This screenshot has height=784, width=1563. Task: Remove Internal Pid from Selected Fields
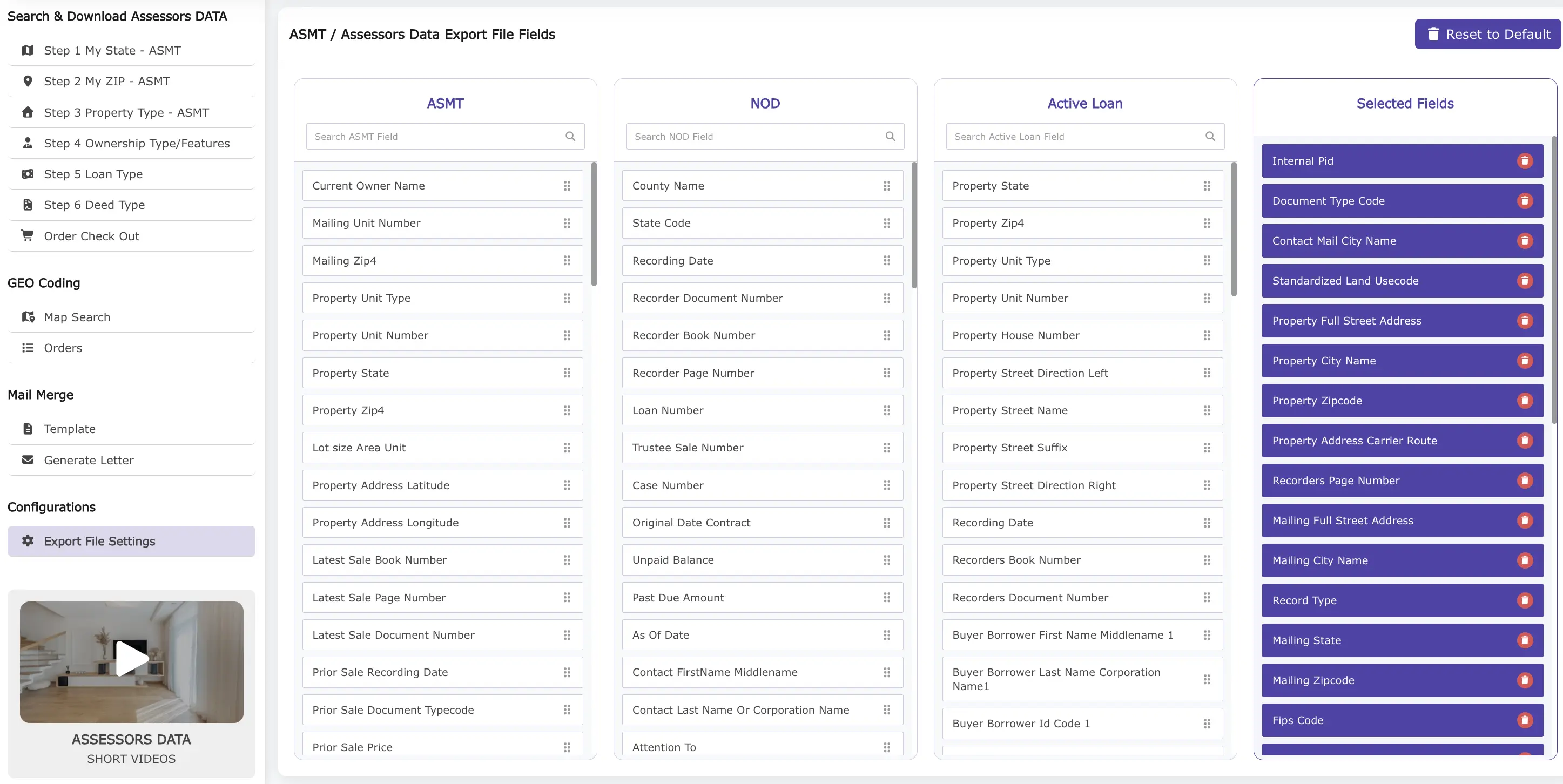click(1525, 160)
